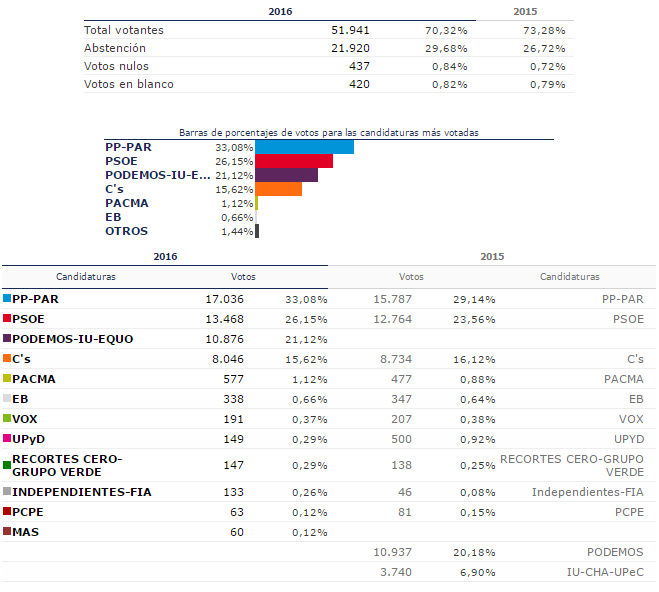Click the blue PP-PAR percentage bar
Screen dimensions: 659x592
click(304, 147)
